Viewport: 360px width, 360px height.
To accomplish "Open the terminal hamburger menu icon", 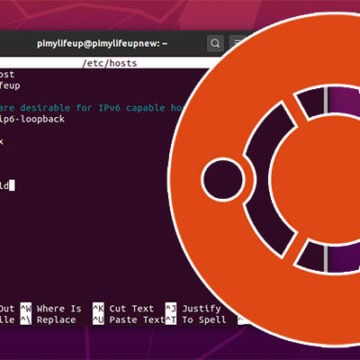I will pyautogui.click(x=236, y=43).
